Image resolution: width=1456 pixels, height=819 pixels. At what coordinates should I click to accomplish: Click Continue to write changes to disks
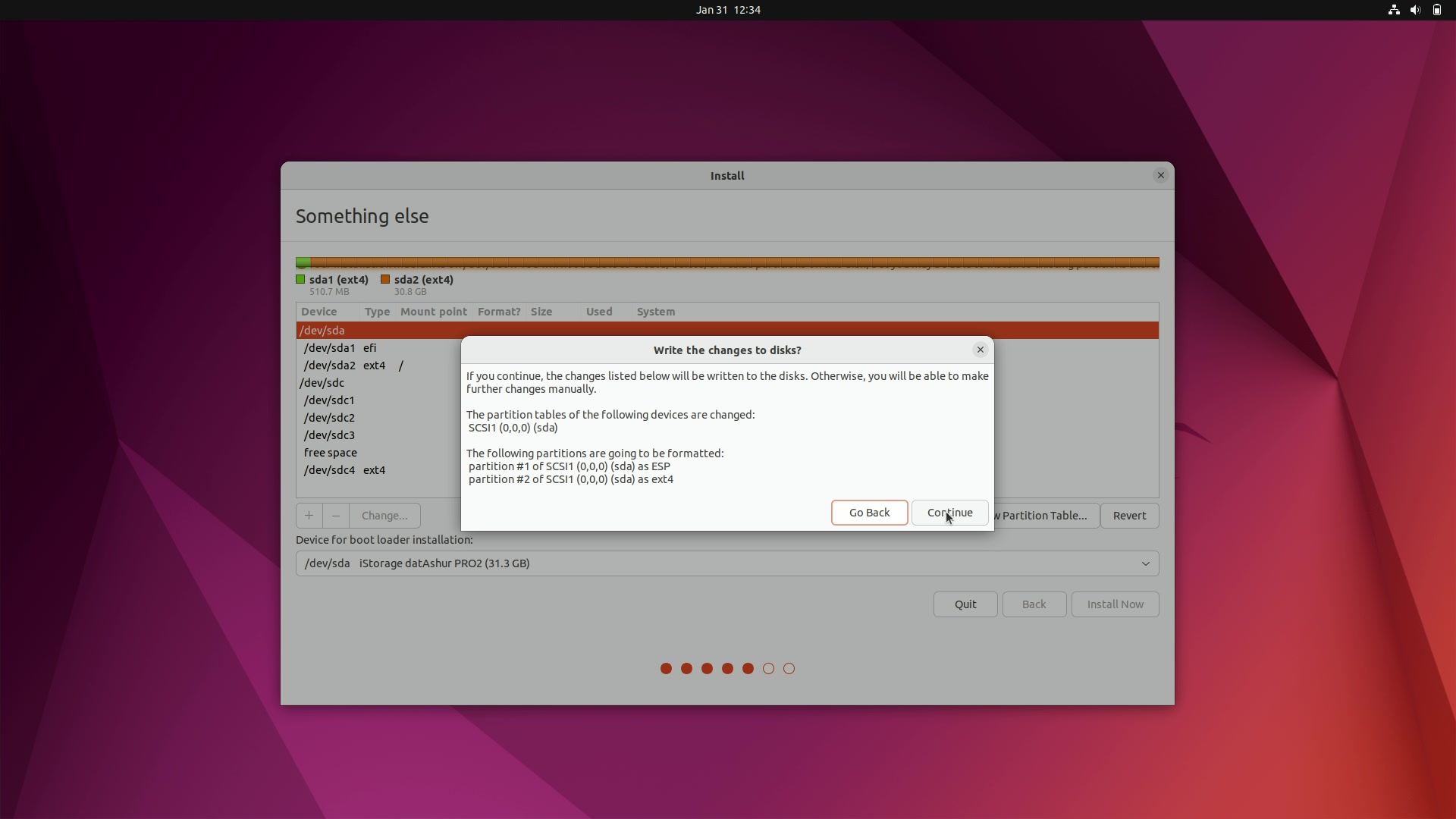click(x=949, y=513)
